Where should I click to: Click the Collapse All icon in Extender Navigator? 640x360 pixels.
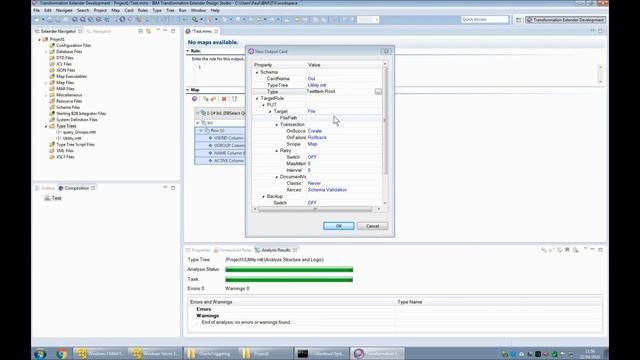pyautogui.click(x=140, y=31)
